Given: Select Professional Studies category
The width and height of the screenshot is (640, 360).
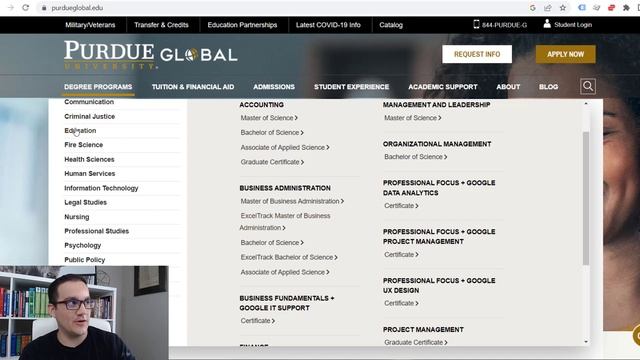Looking at the screenshot, I should [x=96, y=231].
